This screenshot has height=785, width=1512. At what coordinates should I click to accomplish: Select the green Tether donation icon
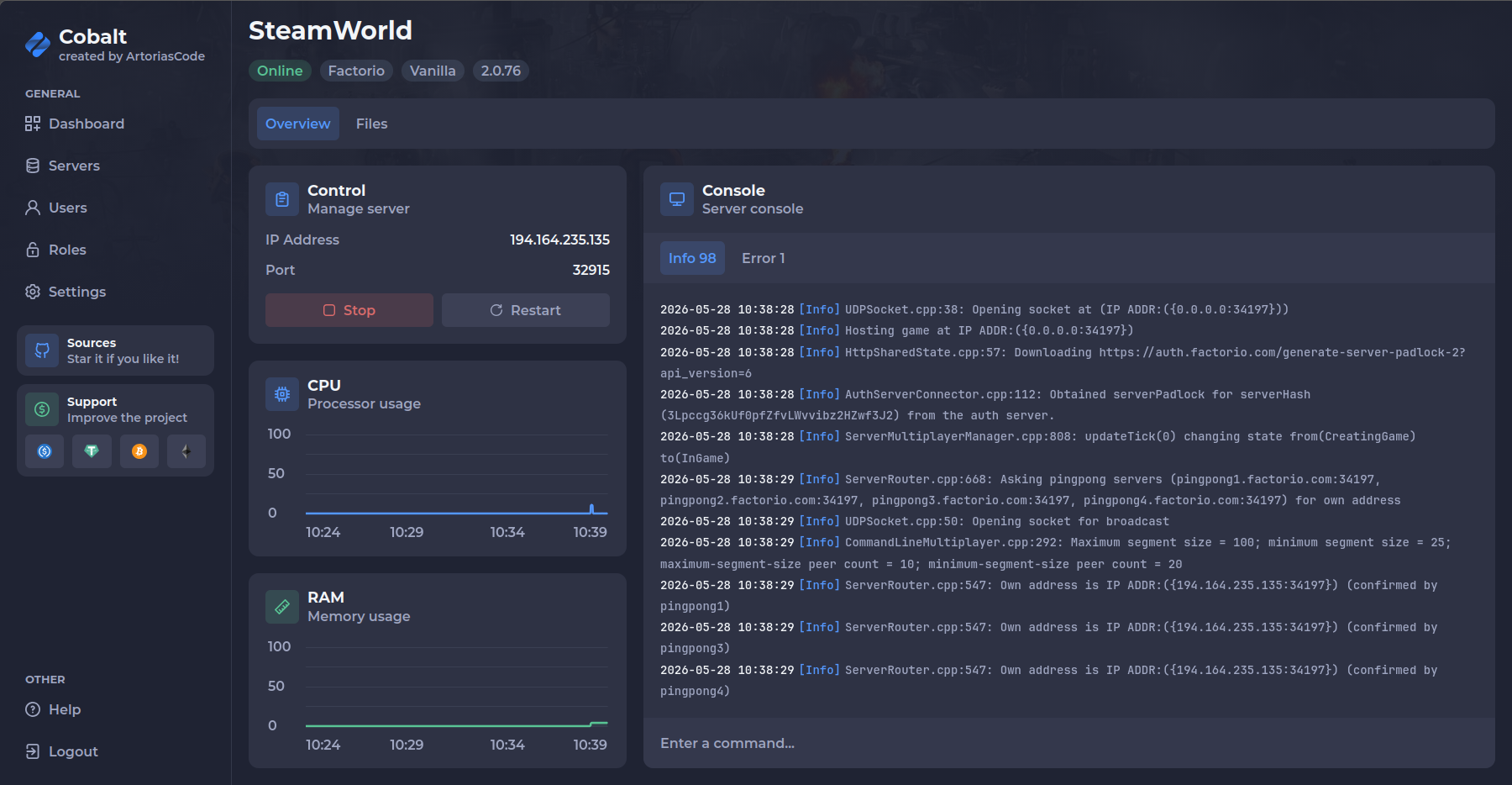pos(92,451)
